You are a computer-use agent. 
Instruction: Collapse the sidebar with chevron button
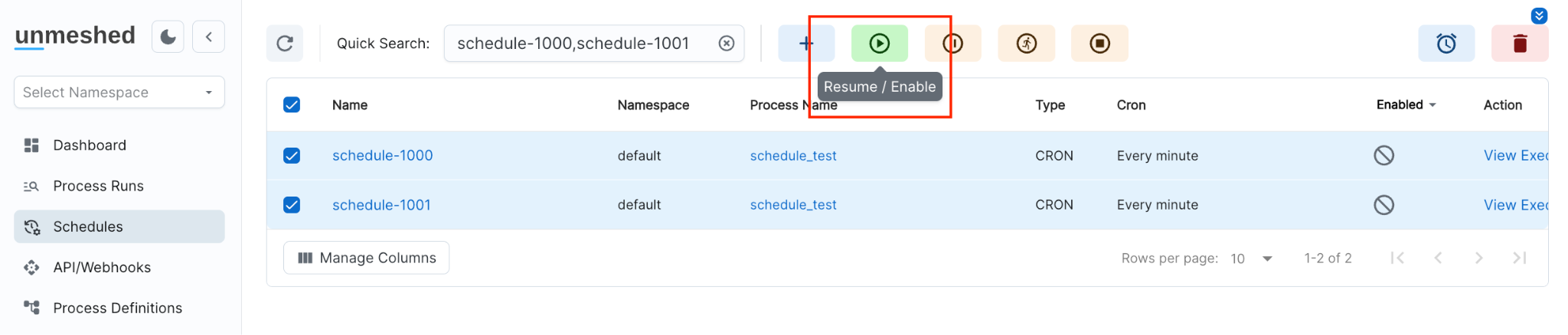coord(208,37)
